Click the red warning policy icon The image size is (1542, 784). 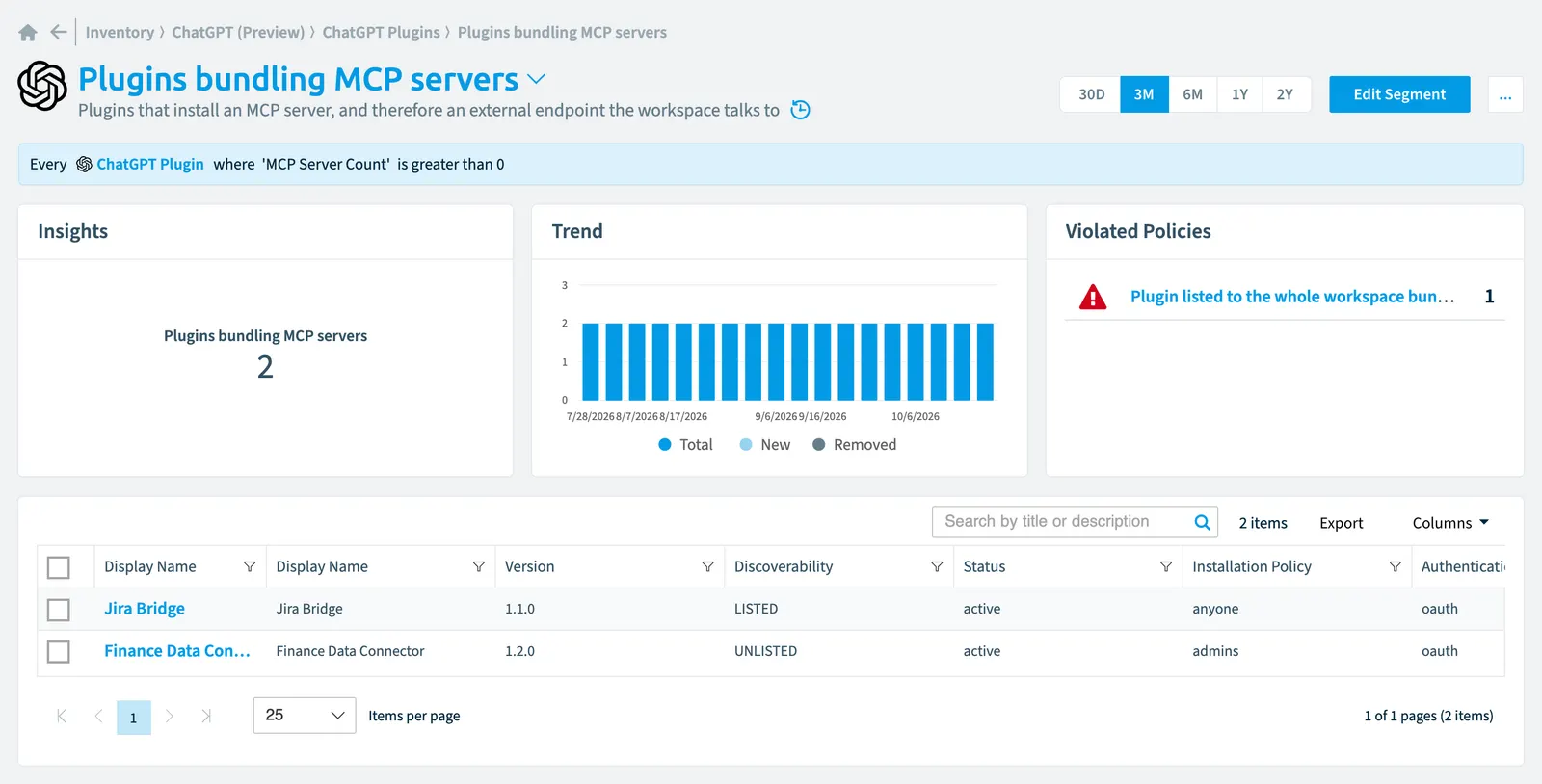point(1093,297)
